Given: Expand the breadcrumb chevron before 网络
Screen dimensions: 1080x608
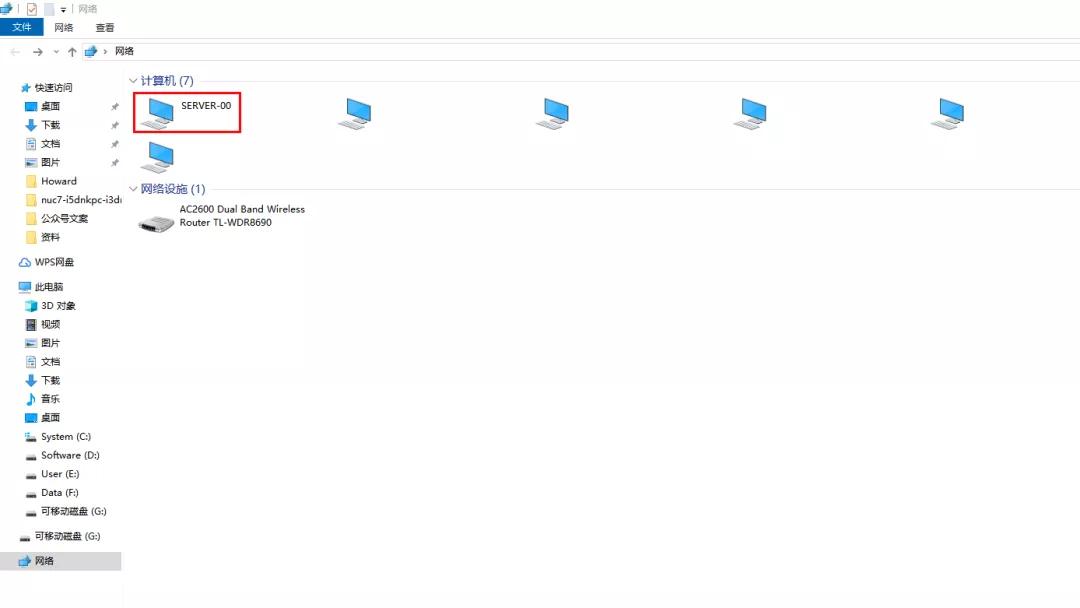Looking at the screenshot, I should [x=105, y=52].
